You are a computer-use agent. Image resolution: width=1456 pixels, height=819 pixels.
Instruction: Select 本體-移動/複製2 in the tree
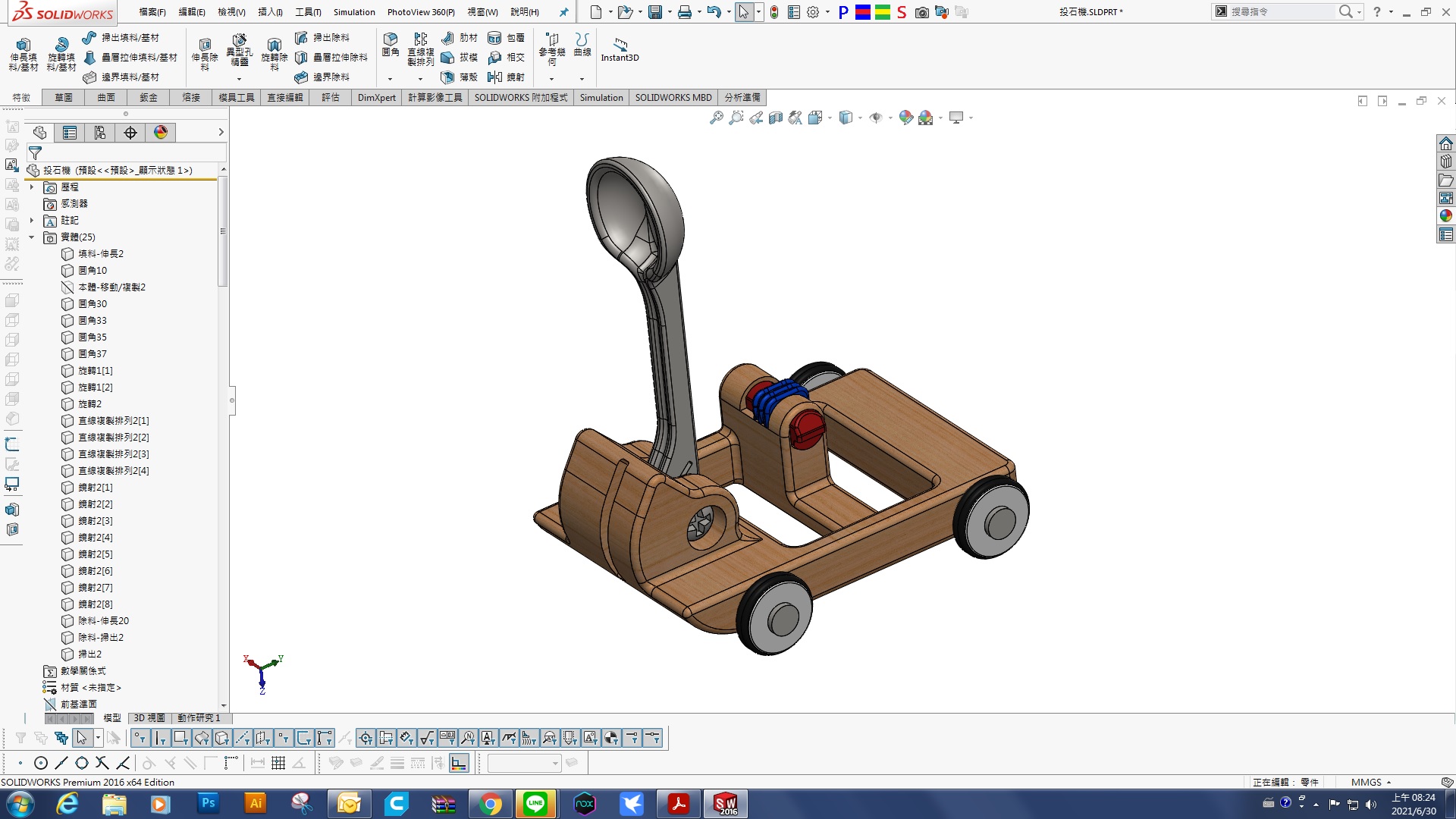[x=111, y=287]
